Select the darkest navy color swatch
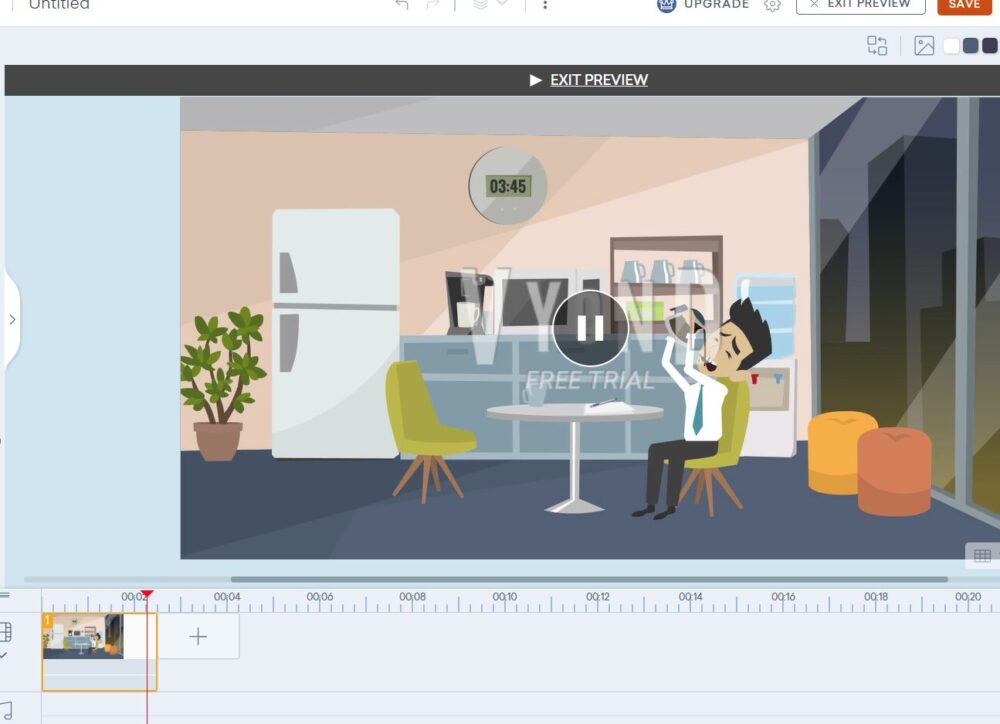The height and width of the screenshot is (724, 1000). tap(990, 46)
